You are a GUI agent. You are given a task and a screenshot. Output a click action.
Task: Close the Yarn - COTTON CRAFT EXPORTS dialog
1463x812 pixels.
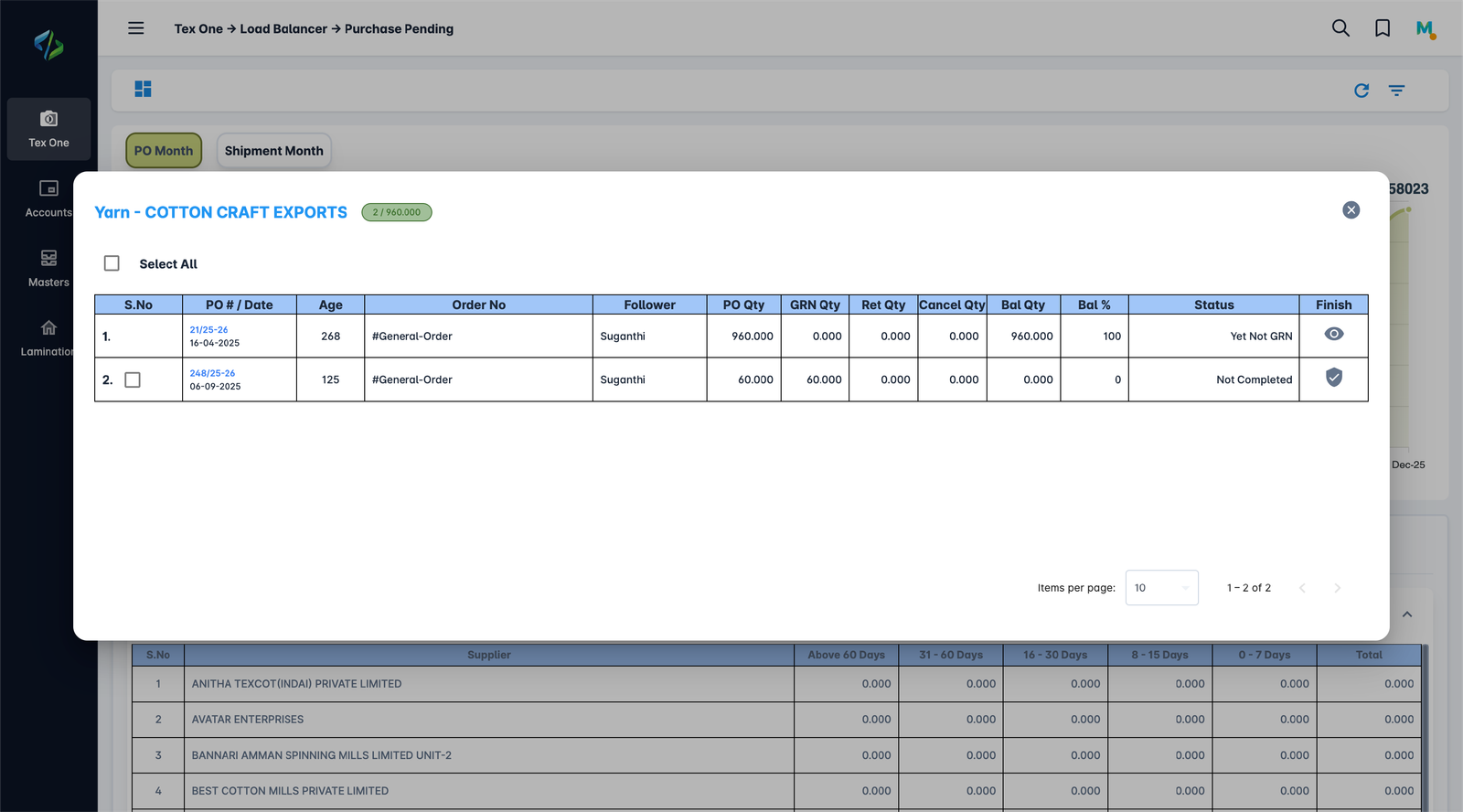[1351, 210]
